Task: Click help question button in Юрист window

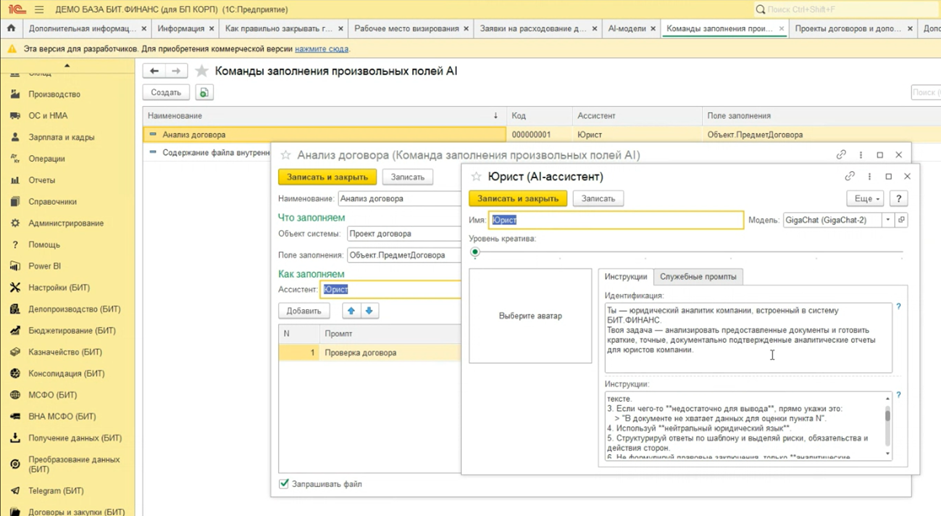Action: 898,199
